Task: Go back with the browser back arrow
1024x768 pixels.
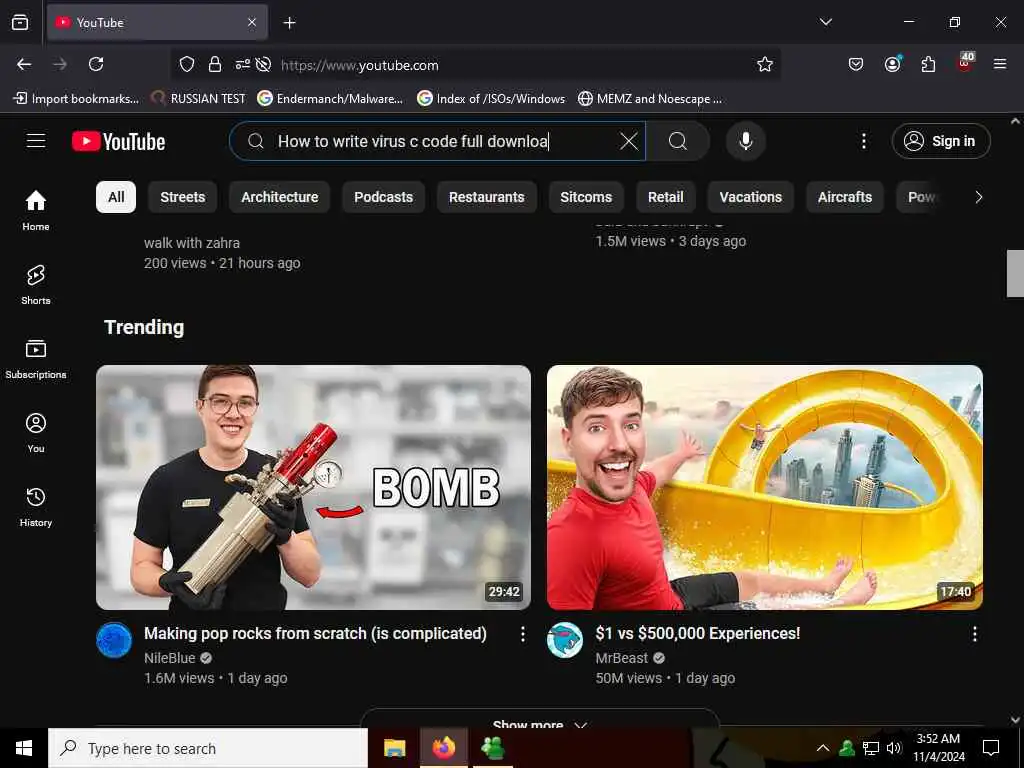Action: (24, 64)
